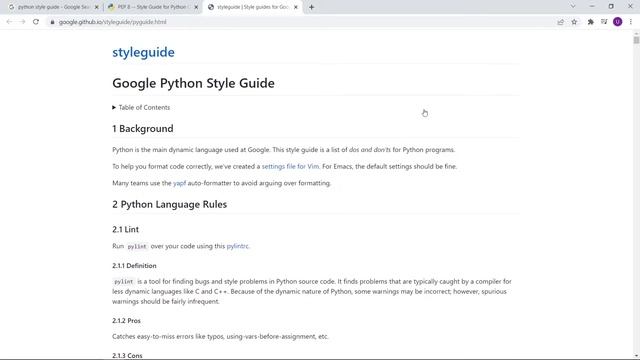Open the pylintrc link
Image resolution: width=640 pixels, height=360 pixels.
tap(238, 246)
